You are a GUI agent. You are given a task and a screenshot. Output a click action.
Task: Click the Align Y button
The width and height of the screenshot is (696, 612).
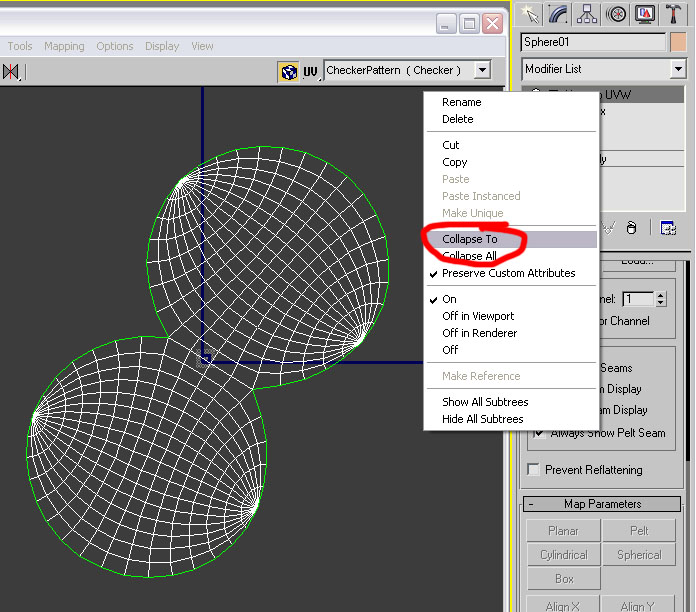tap(639, 605)
